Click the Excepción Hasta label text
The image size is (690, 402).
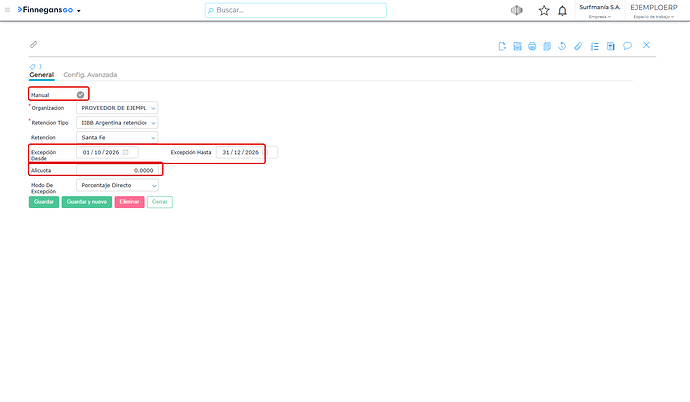click(191, 152)
